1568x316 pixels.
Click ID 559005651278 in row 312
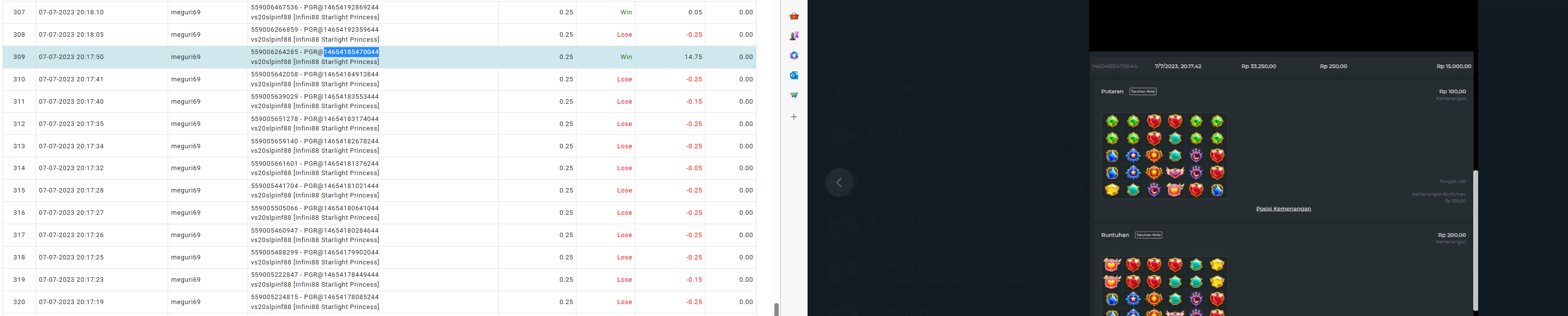(274, 119)
